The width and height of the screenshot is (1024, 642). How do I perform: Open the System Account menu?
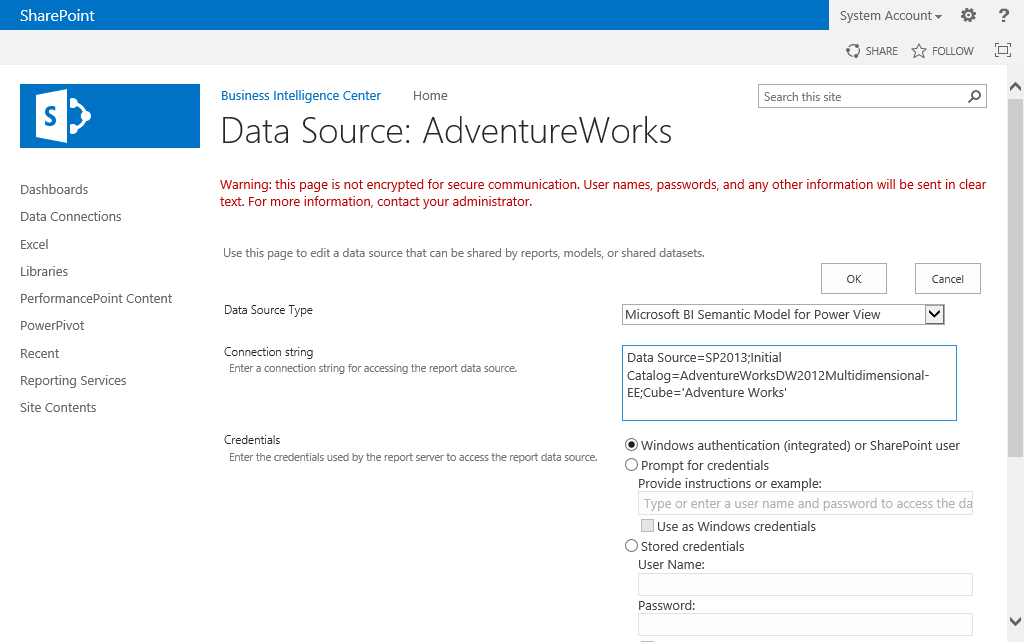point(890,15)
